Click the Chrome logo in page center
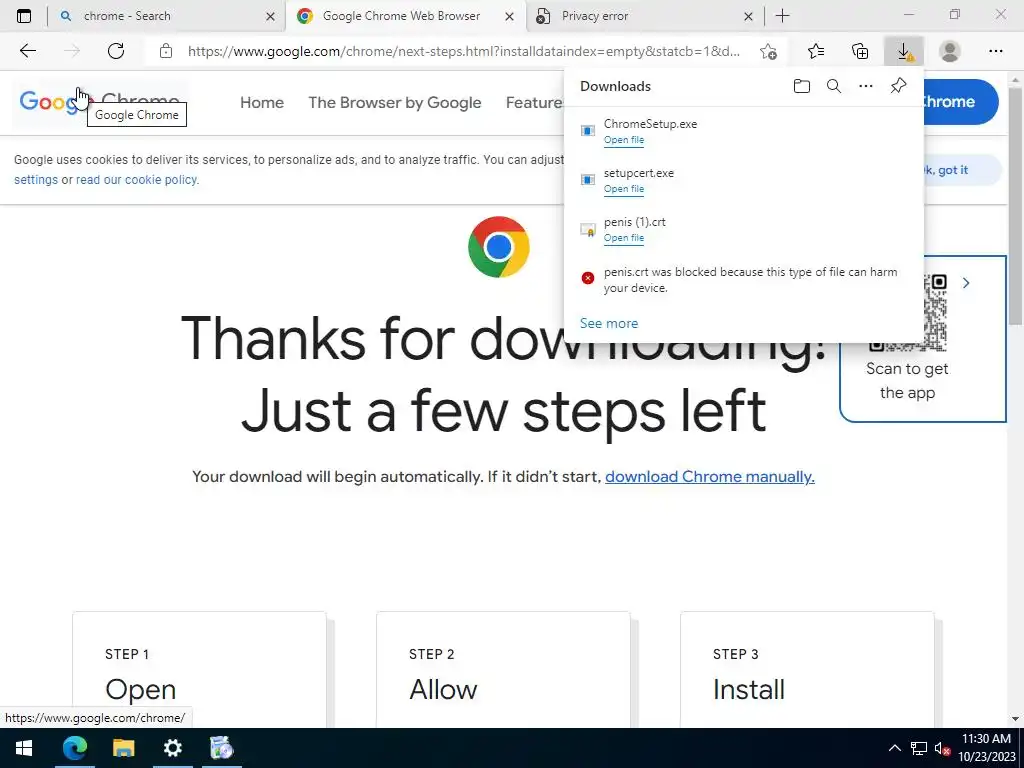This screenshot has width=1024, height=768. (498, 247)
